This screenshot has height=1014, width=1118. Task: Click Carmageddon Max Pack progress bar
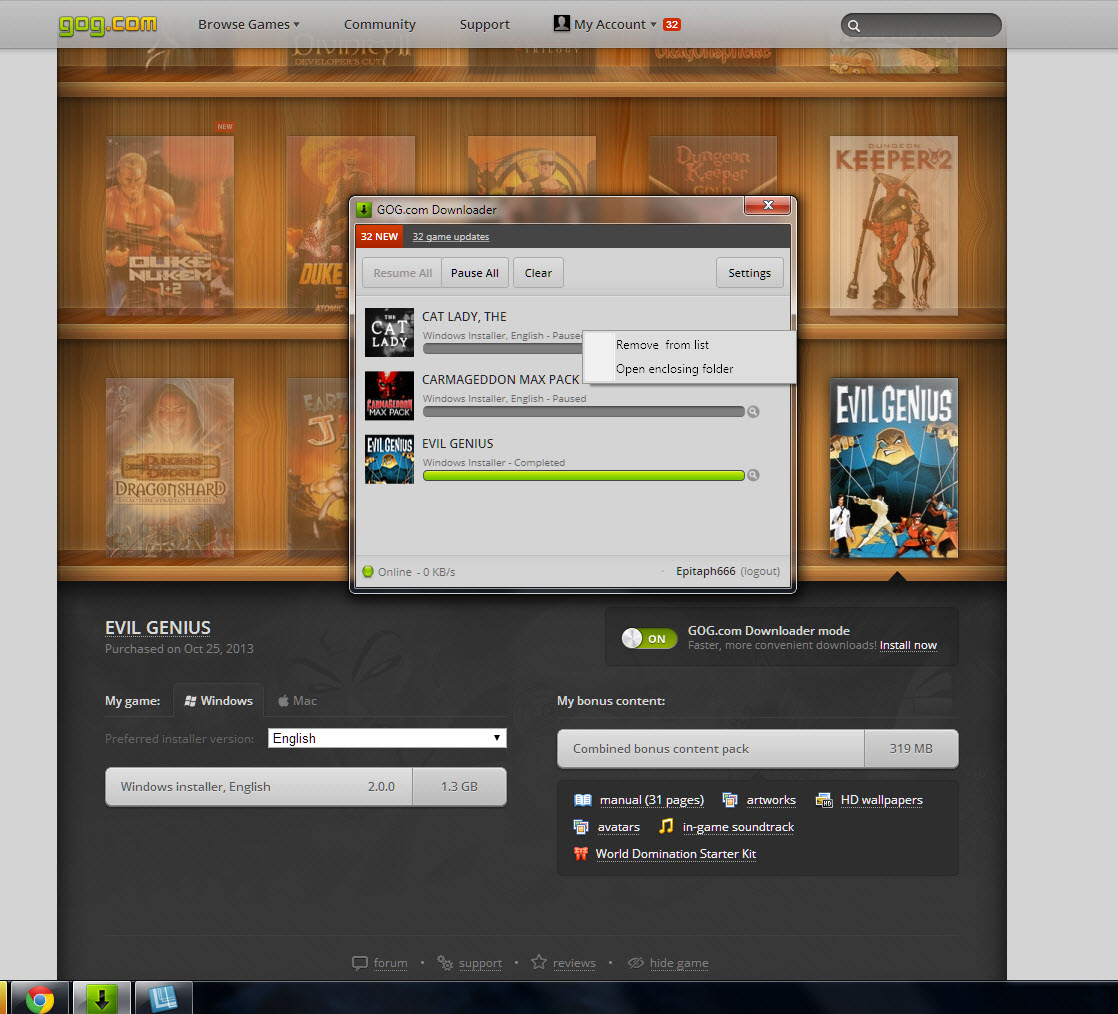coord(583,411)
